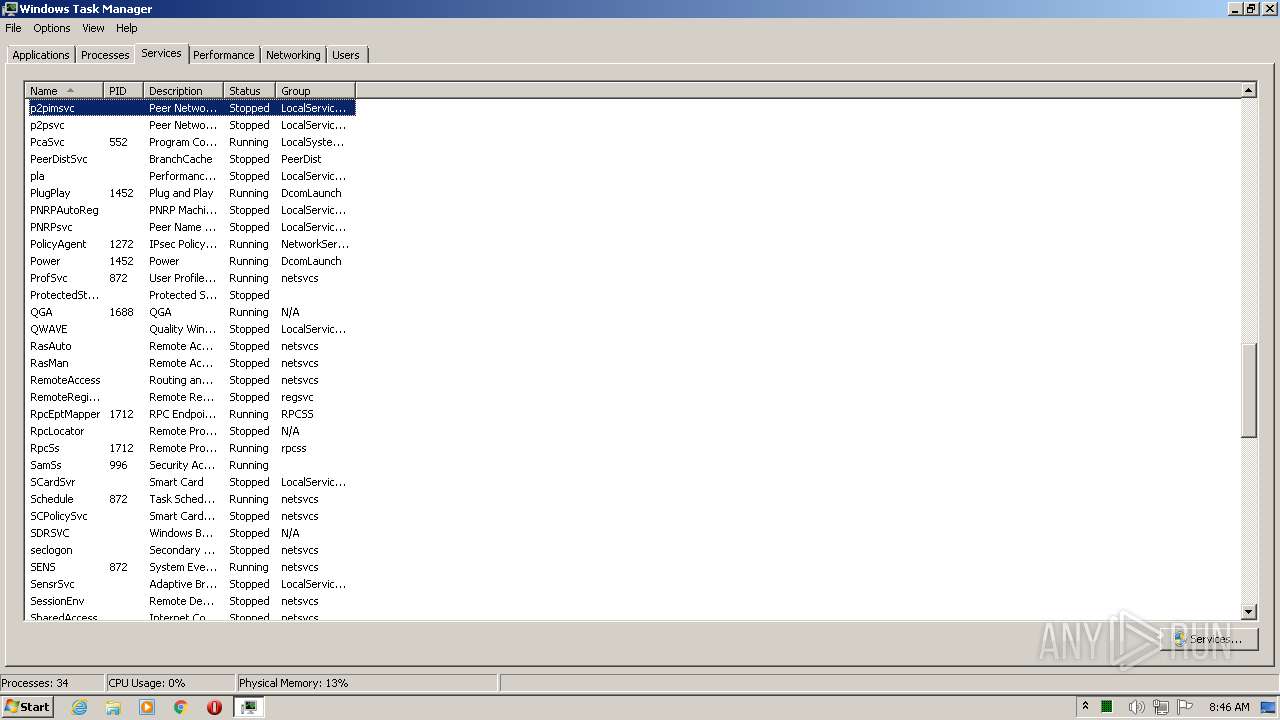Sort by the Status column header
This screenshot has height=720, width=1280.
[249, 91]
